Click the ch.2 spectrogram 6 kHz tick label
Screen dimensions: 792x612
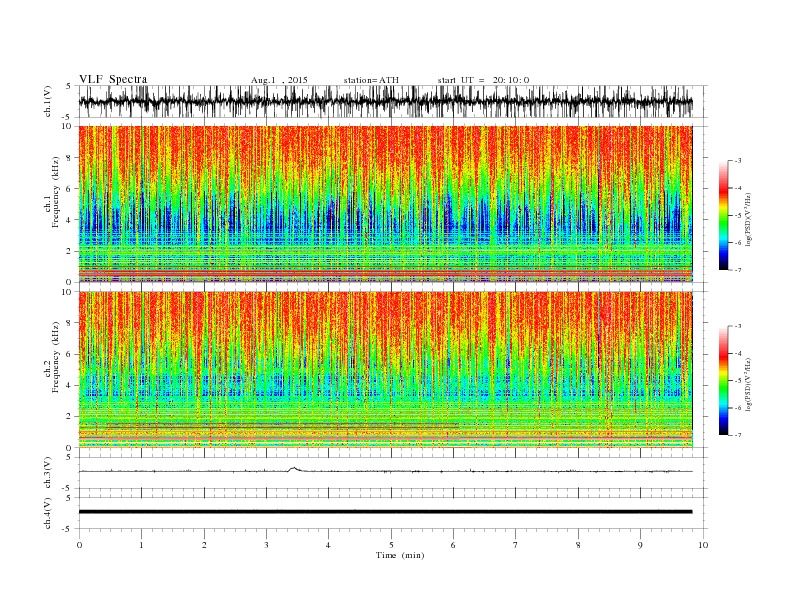70,354
